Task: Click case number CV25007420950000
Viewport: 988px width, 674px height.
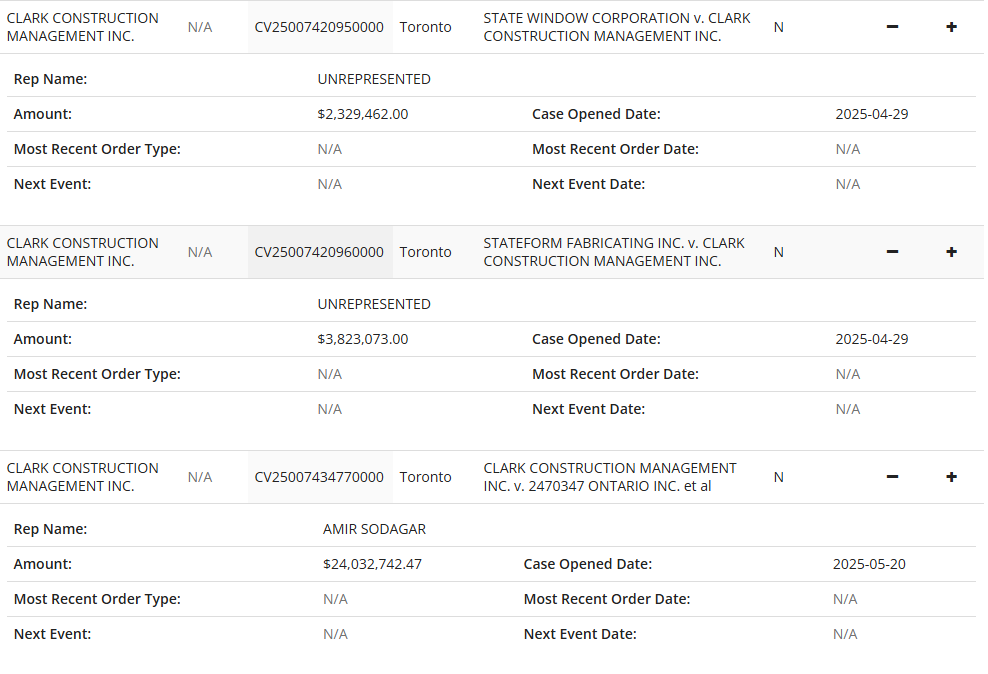Action: pos(319,27)
